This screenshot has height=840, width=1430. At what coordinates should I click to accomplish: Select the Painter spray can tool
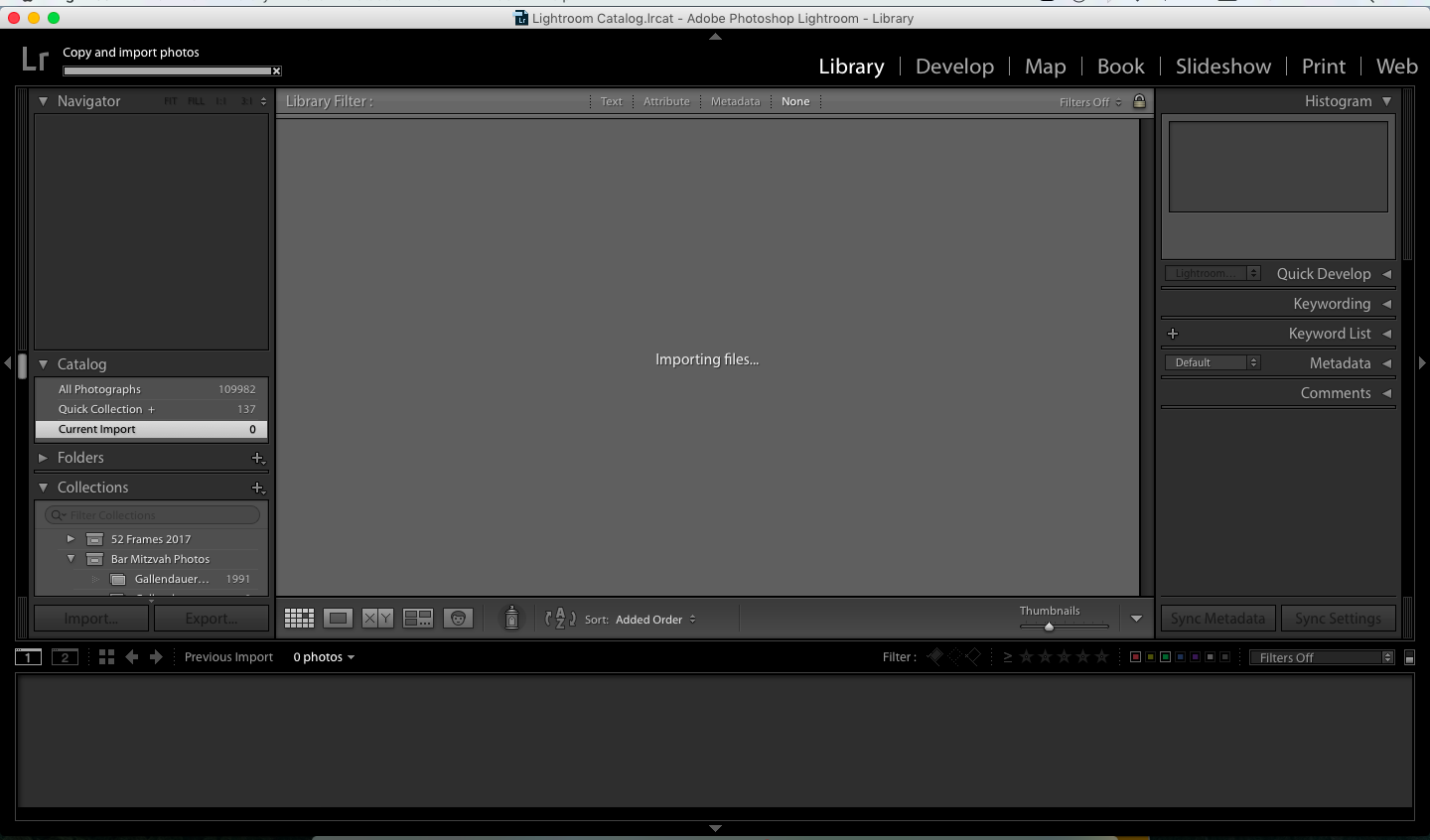(x=511, y=618)
